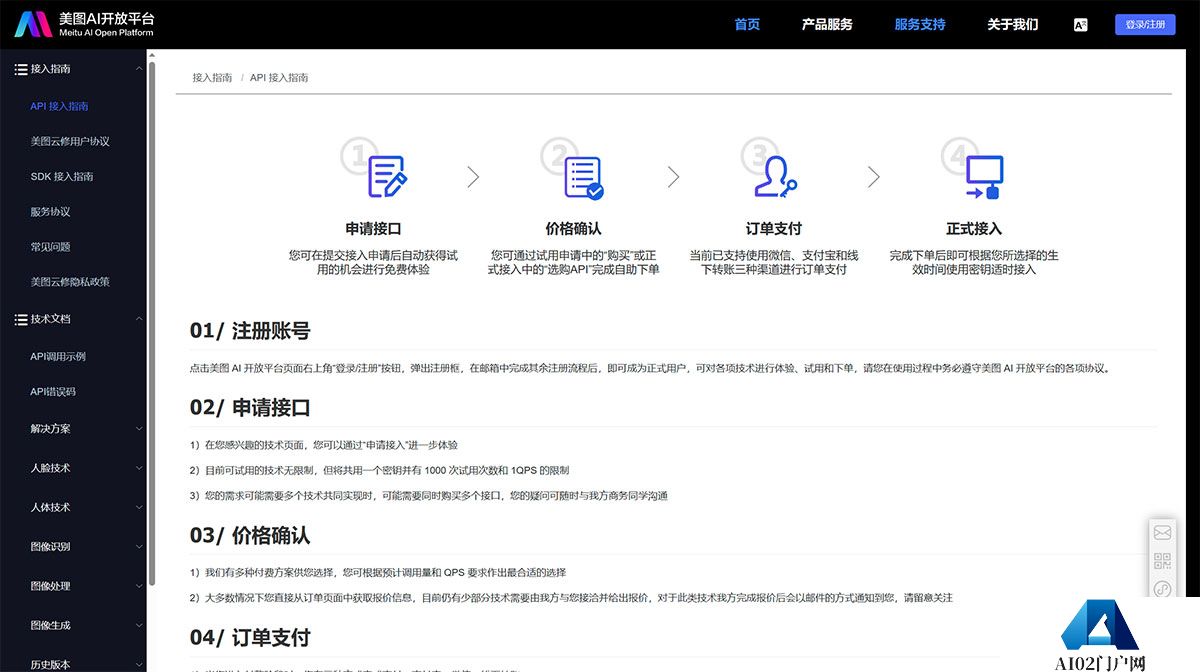
Task: Collapse the 技术文档 sidebar section
Action: [139, 319]
